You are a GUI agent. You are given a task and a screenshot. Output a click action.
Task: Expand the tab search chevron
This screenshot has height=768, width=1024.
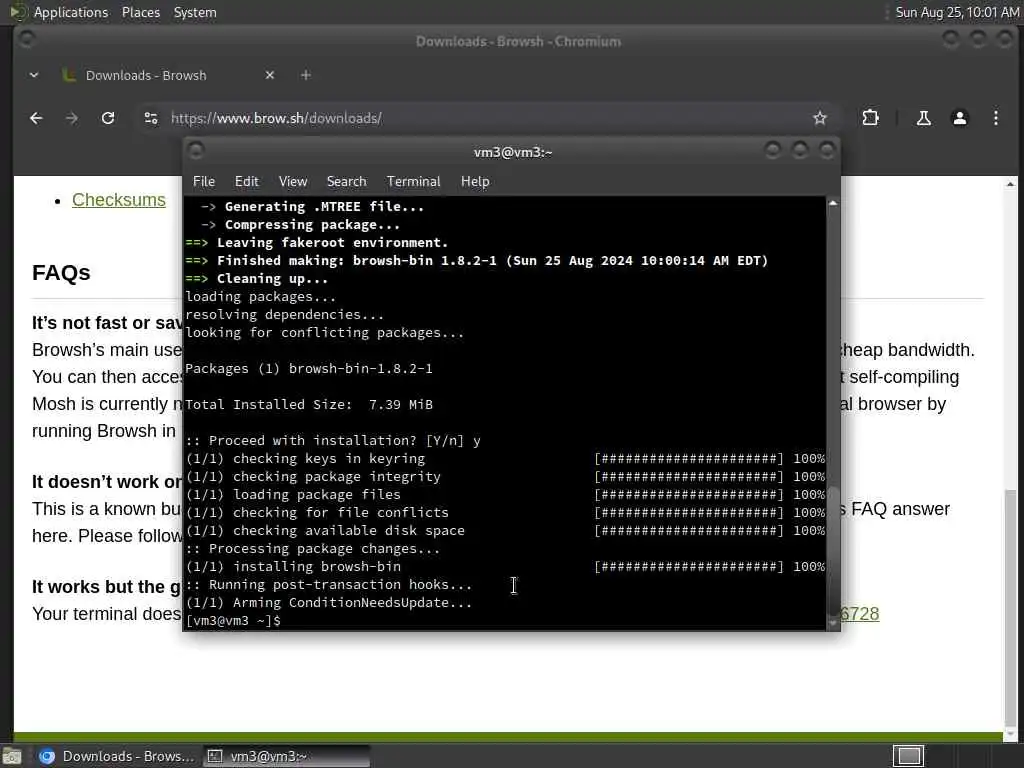pyautogui.click(x=34, y=75)
